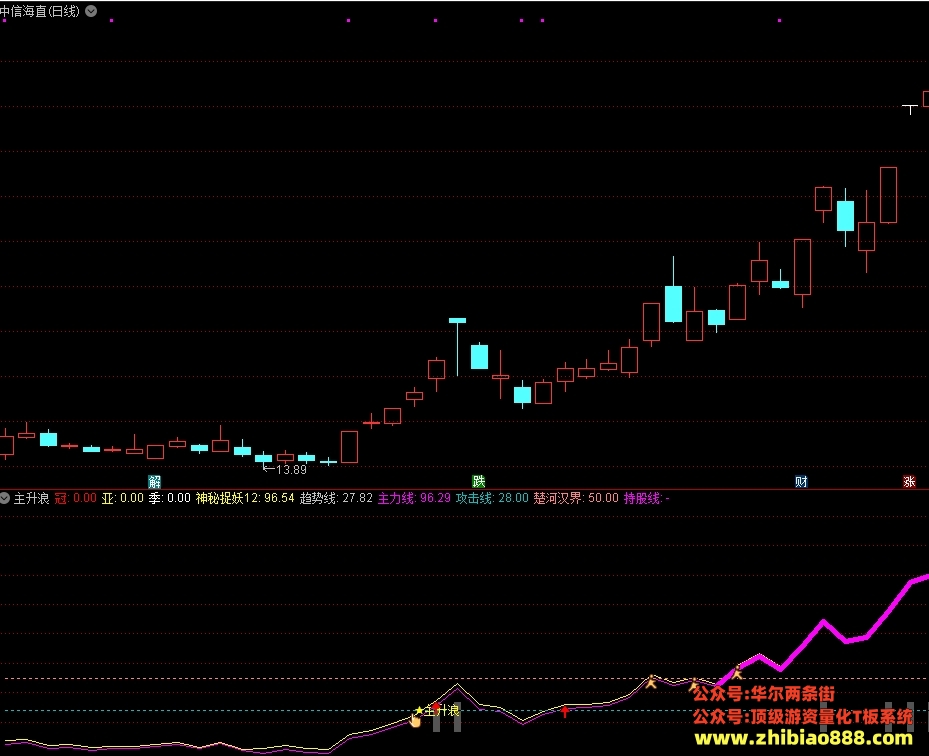Click the 神秘捉妖12: 96.54 value
Viewport: 929px width, 756px height.
tap(245, 498)
